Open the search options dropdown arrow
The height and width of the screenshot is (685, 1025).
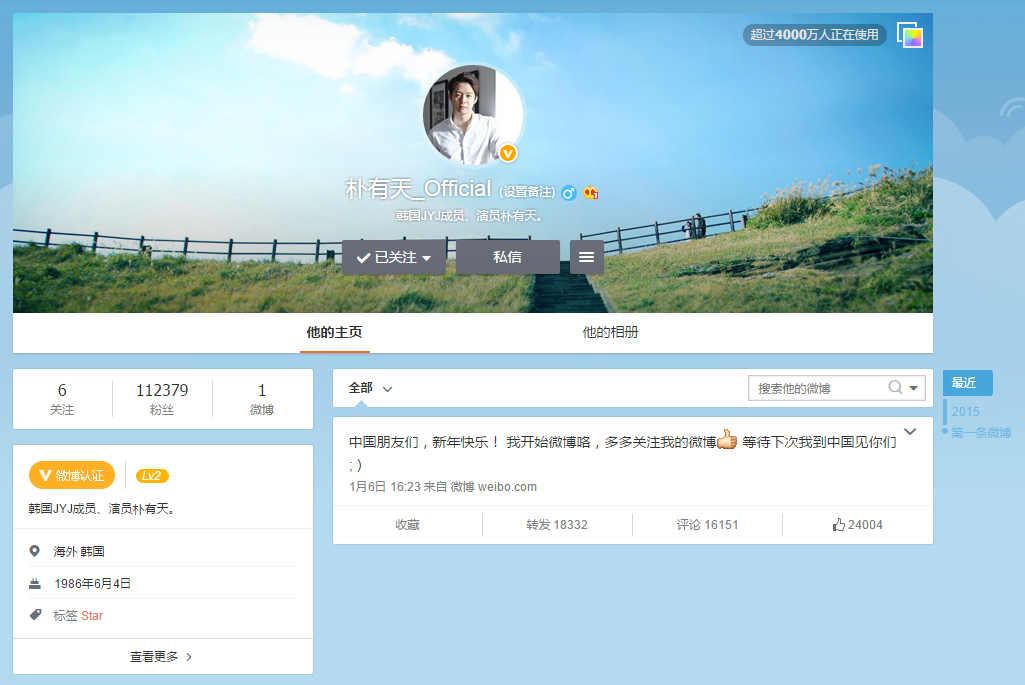(914, 388)
